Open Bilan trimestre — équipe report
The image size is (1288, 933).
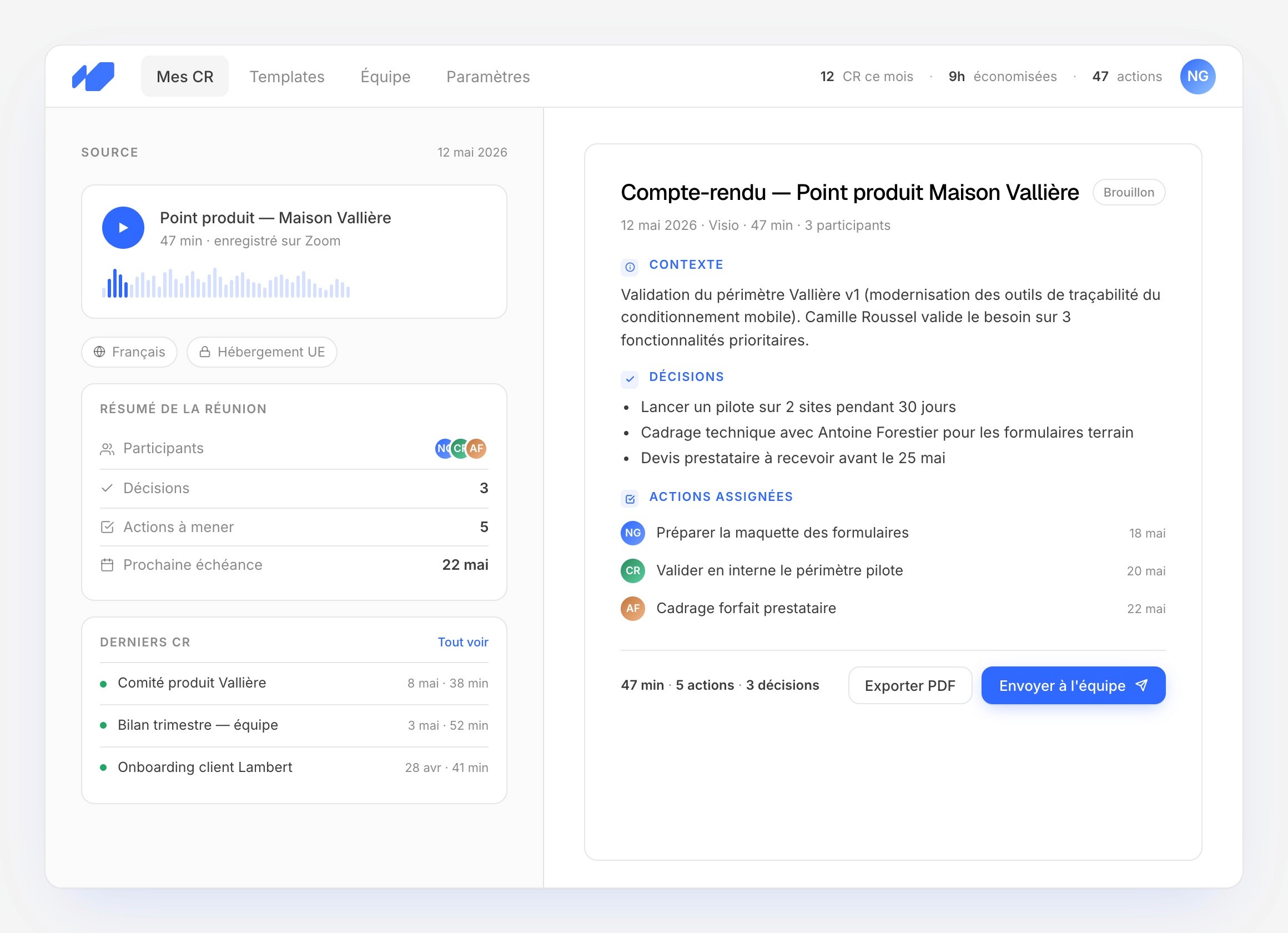click(294, 725)
